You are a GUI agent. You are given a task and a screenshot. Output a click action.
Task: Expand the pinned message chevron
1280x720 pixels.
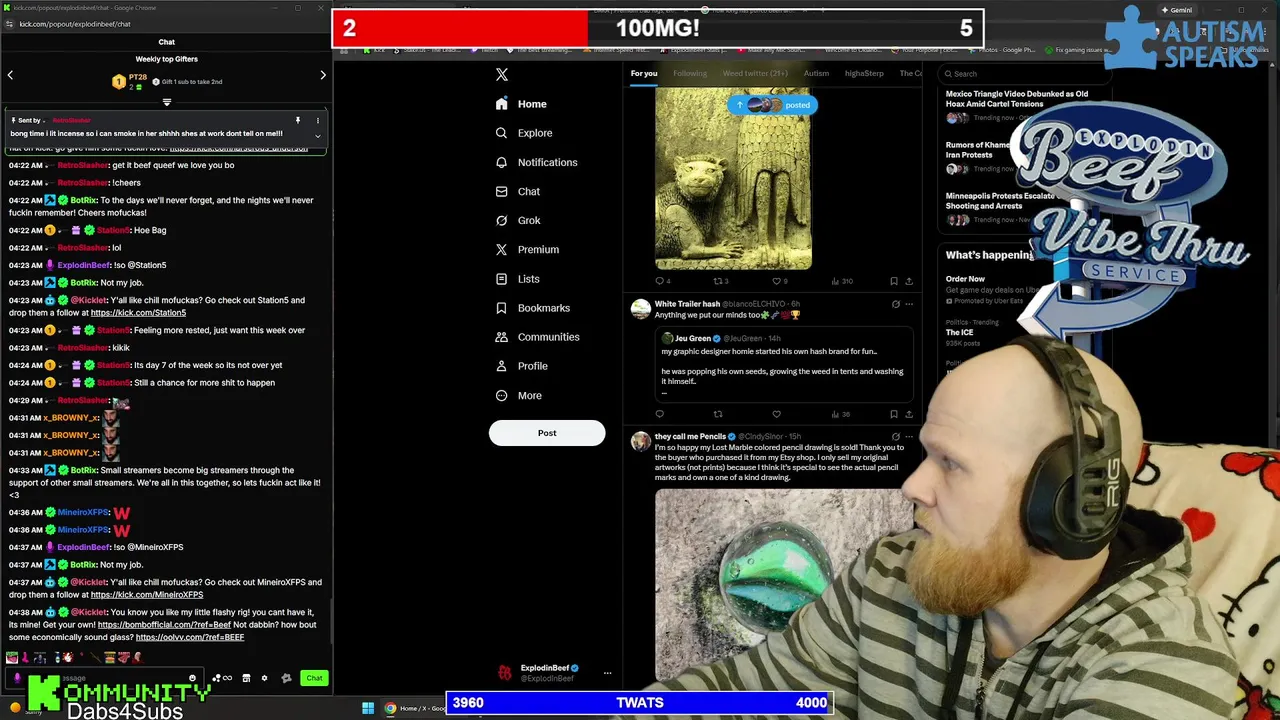318,135
